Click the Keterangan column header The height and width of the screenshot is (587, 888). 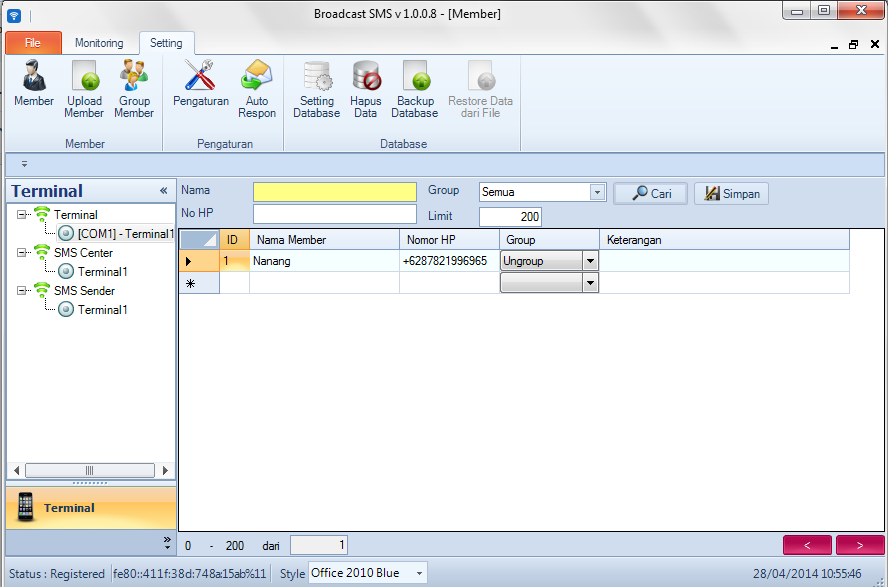724,239
